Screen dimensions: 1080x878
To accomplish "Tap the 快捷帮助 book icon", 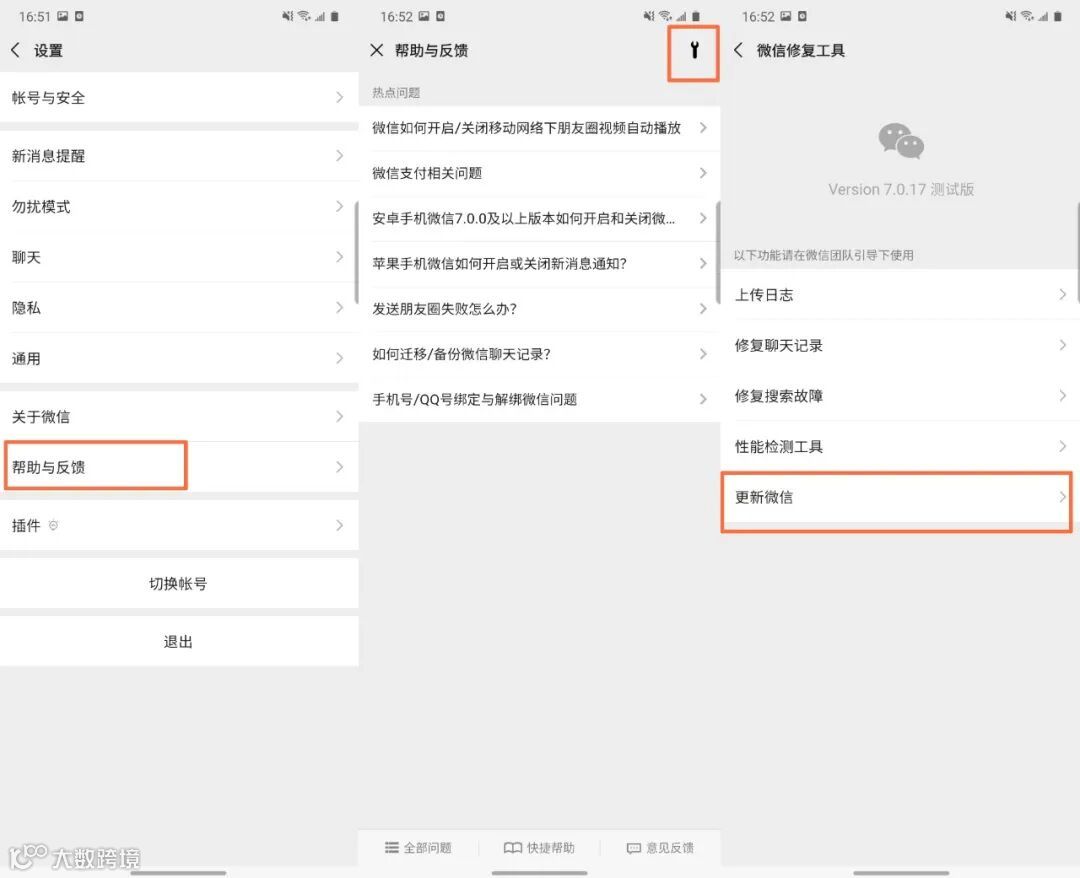I will tap(512, 848).
